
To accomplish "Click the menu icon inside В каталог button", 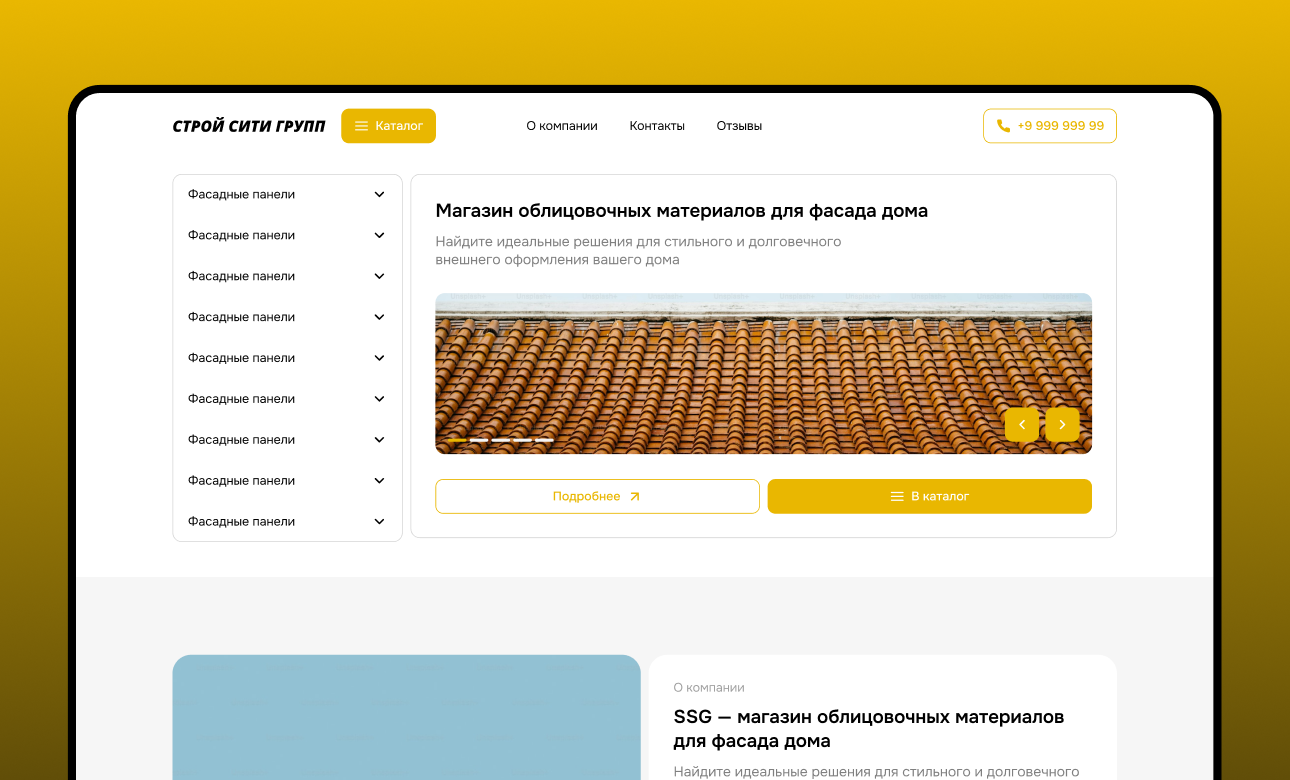I will (898, 495).
